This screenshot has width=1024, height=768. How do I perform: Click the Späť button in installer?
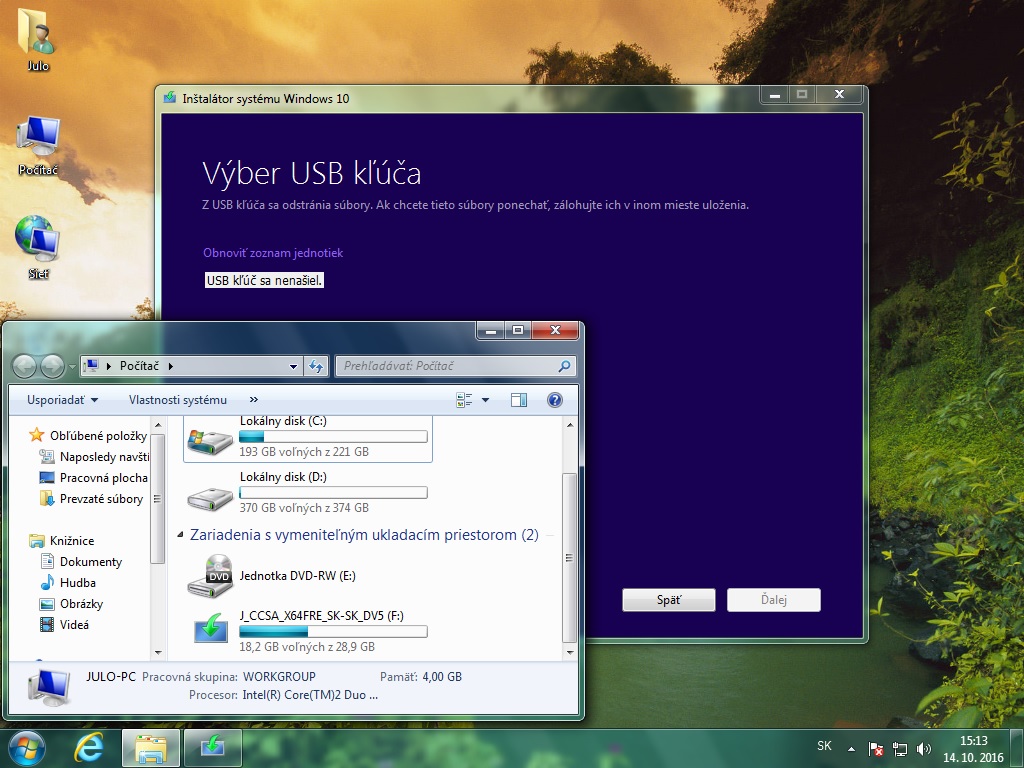[669, 600]
